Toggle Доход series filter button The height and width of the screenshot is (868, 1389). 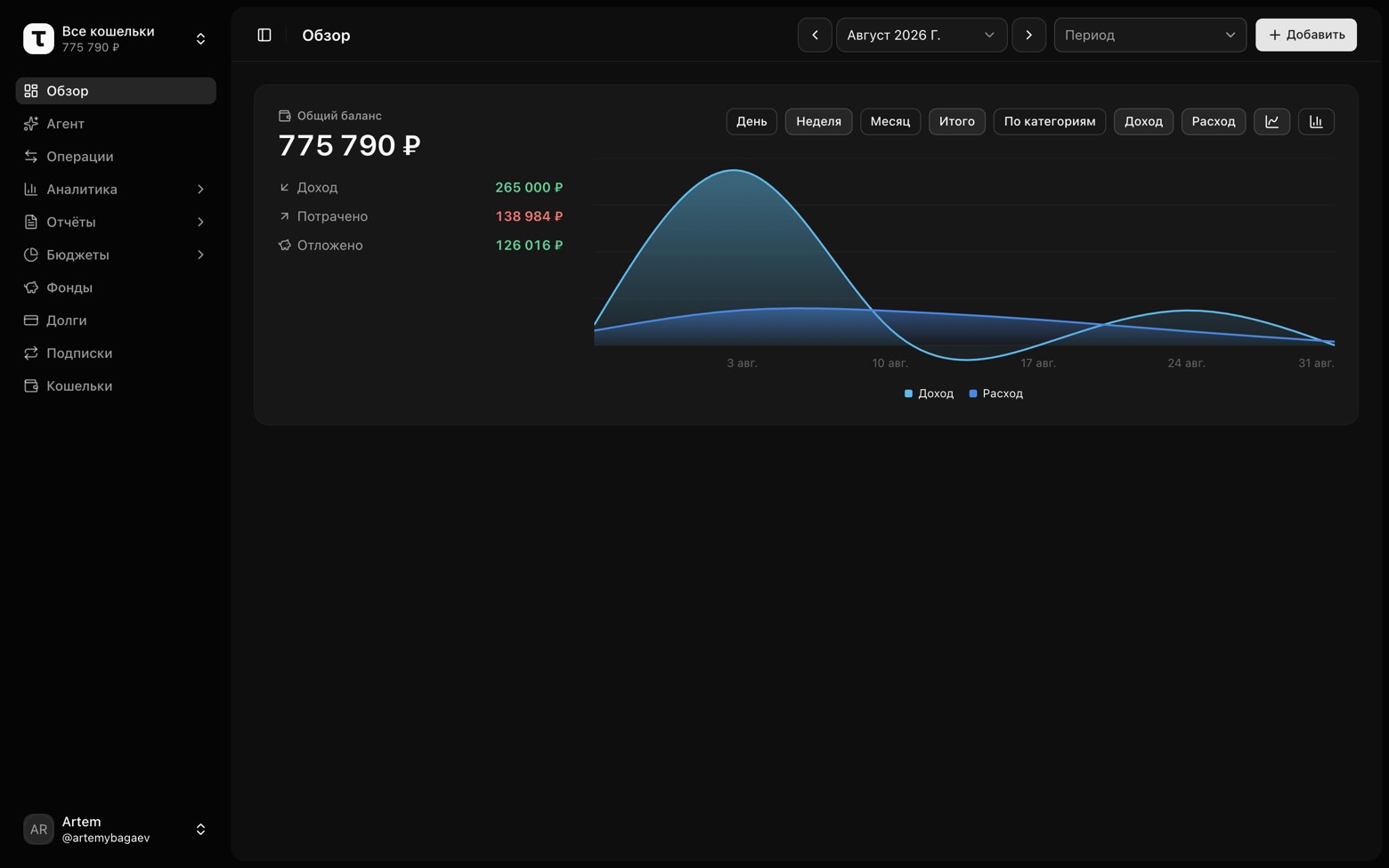point(1143,122)
